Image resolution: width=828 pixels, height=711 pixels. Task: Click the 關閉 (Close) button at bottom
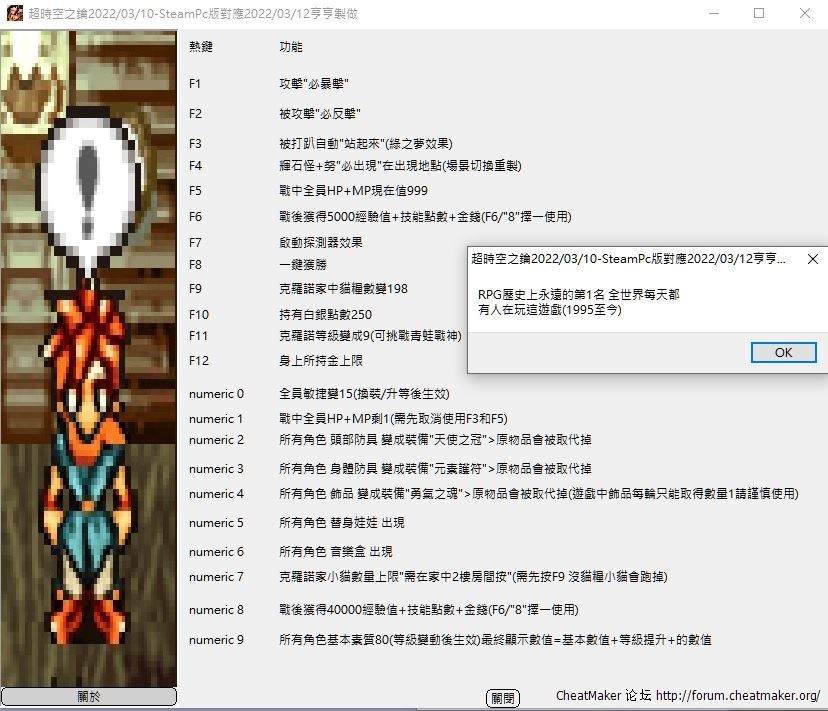click(503, 698)
